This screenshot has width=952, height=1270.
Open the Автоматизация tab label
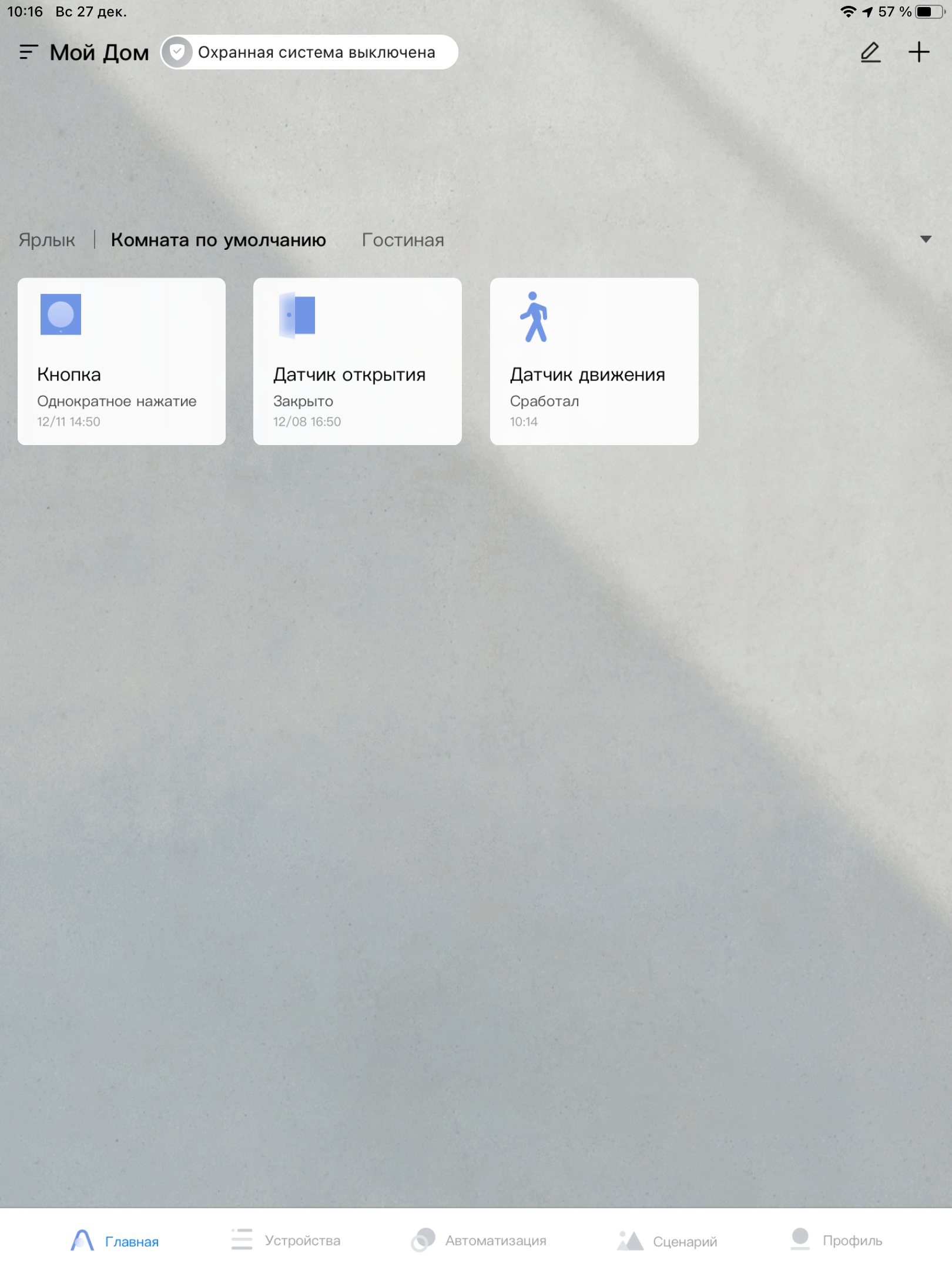click(x=495, y=1240)
